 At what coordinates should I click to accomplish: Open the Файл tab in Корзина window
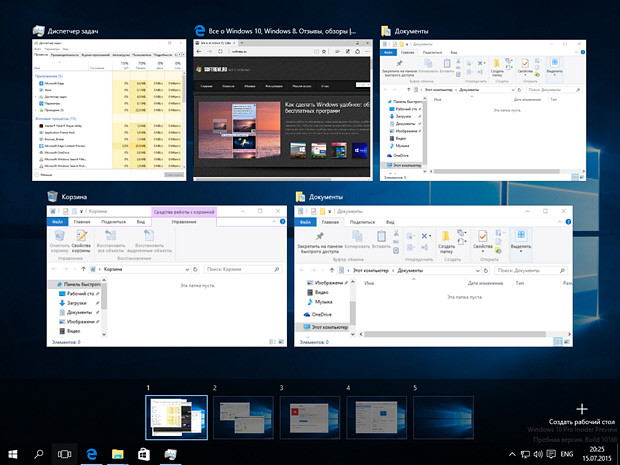click(57, 222)
